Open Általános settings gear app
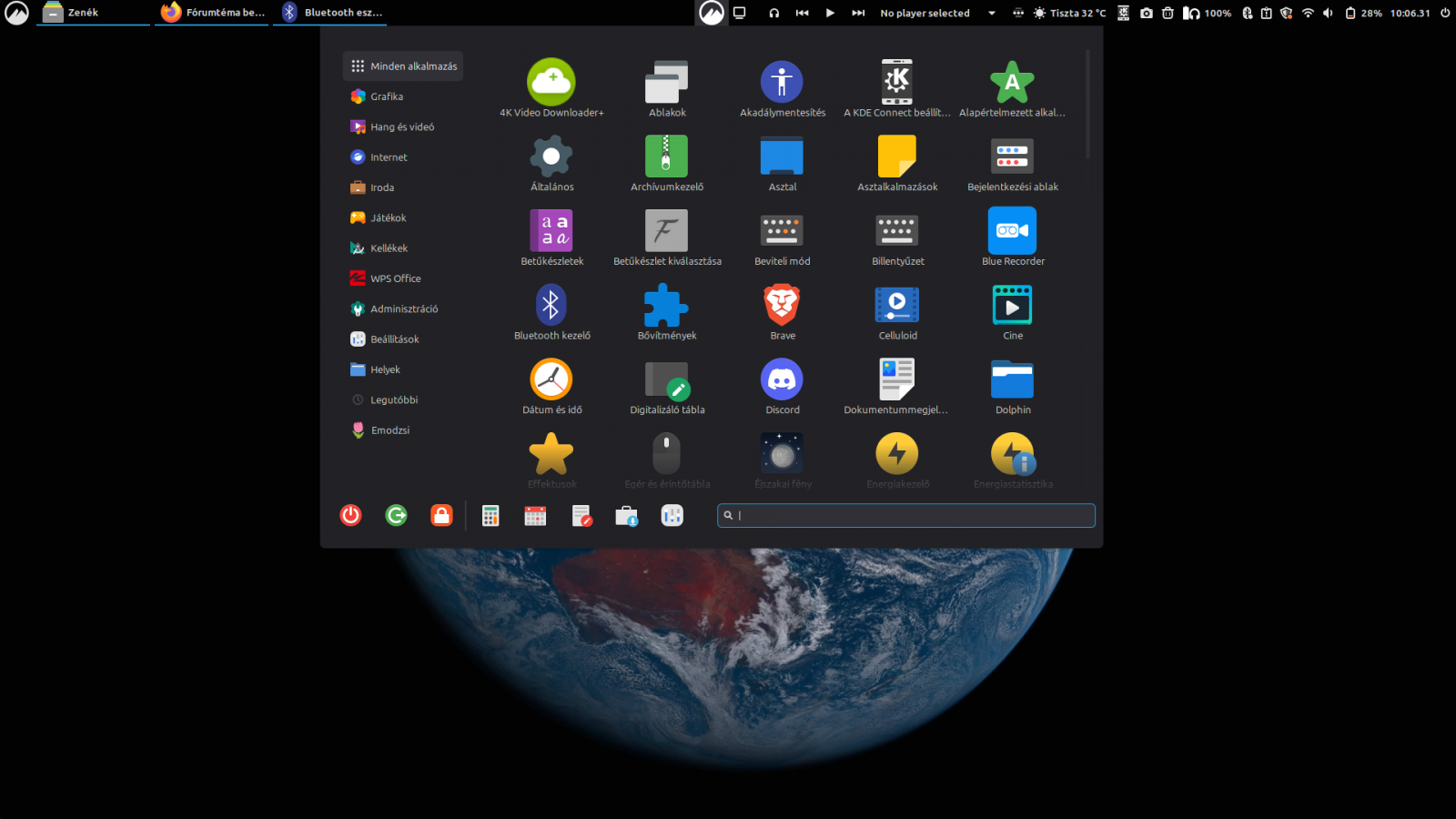Screen dimensions: 1456x819 551,163
